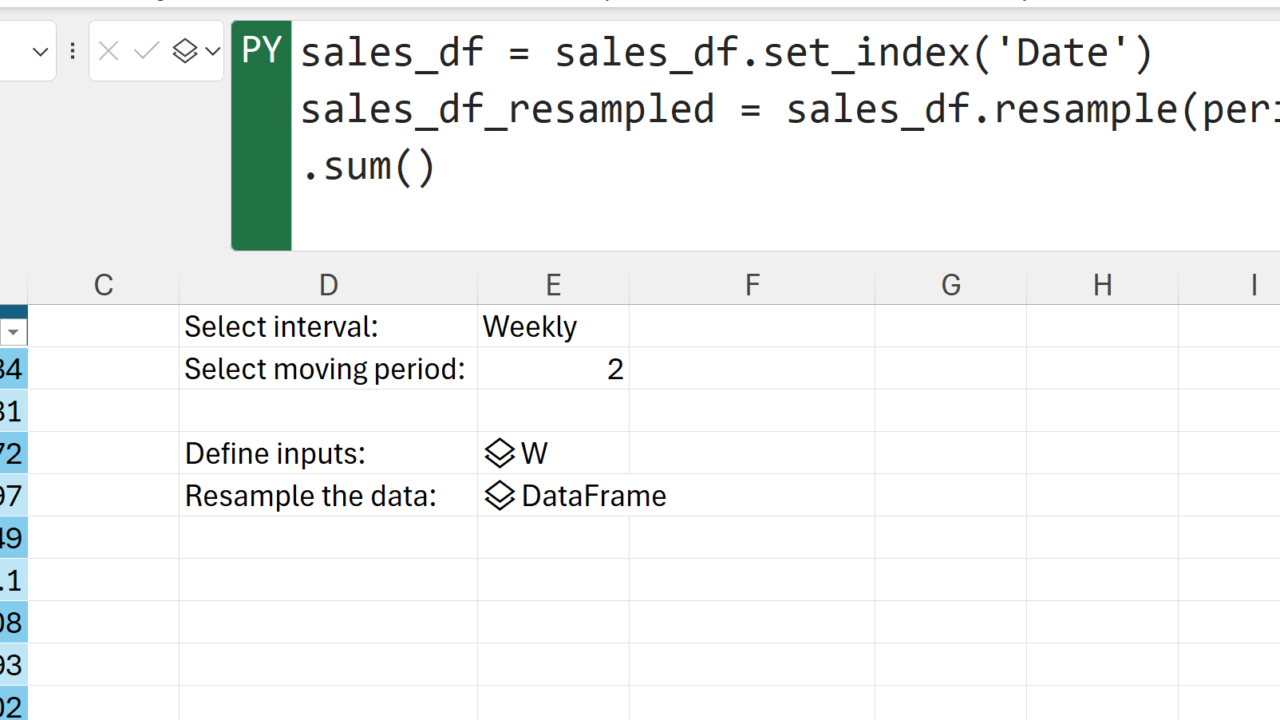Open the table column filter dropdown
1280x720 pixels.
click(13, 332)
